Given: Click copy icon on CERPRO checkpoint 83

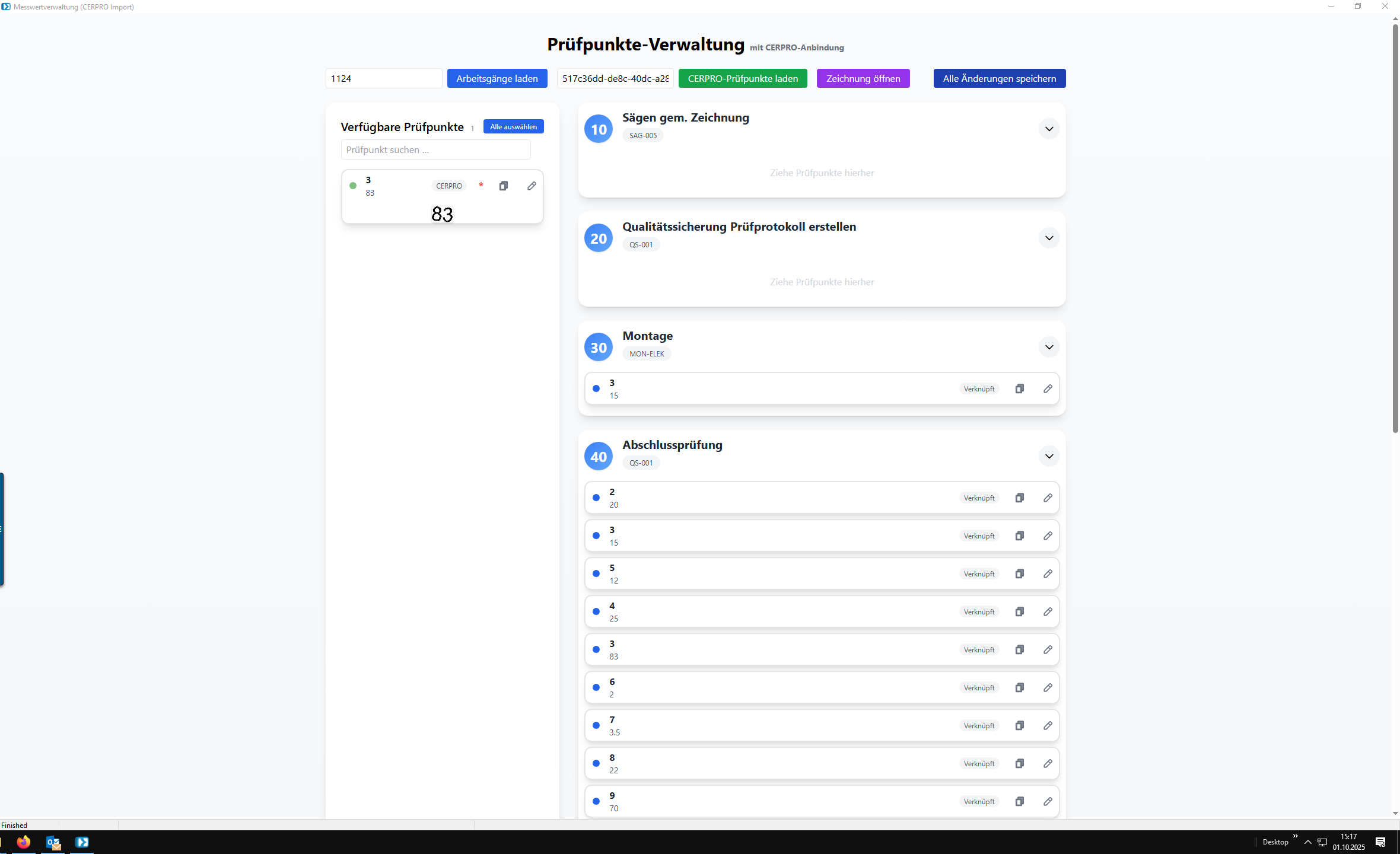Looking at the screenshot, I should [x=503, y=186].
